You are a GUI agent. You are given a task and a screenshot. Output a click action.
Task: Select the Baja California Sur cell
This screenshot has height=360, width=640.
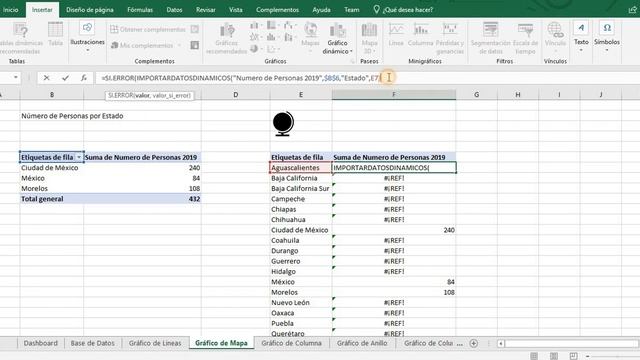click(x=301, y=189)
